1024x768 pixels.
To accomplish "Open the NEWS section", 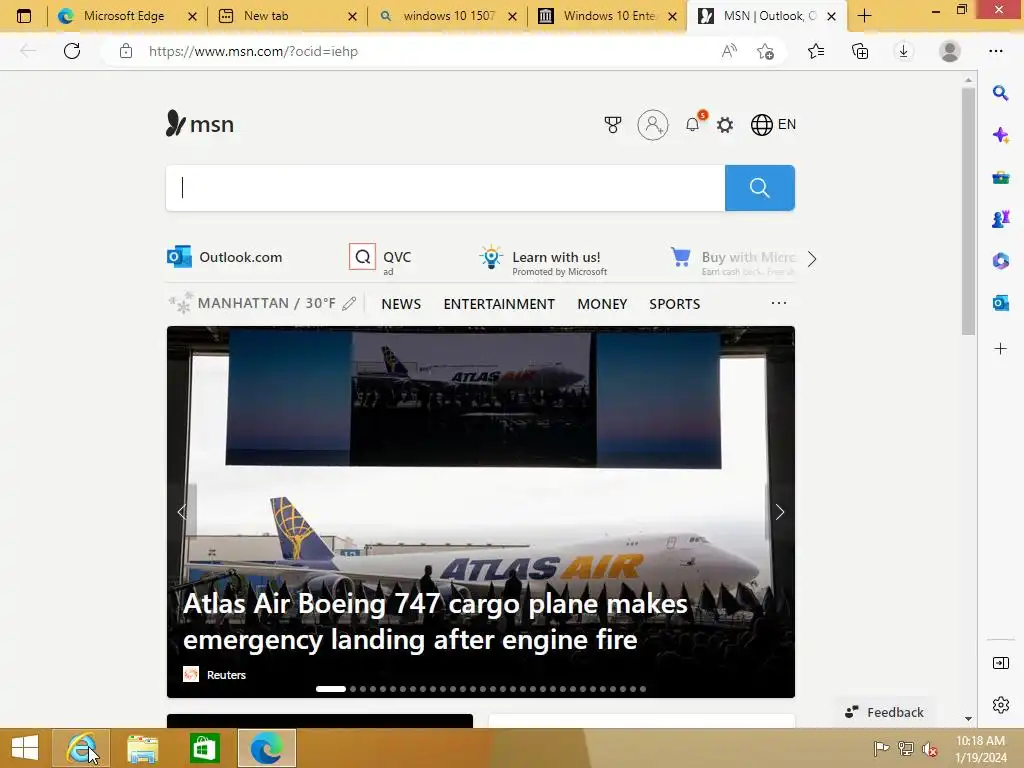I will pyautogui.click(x=401, y=304).
